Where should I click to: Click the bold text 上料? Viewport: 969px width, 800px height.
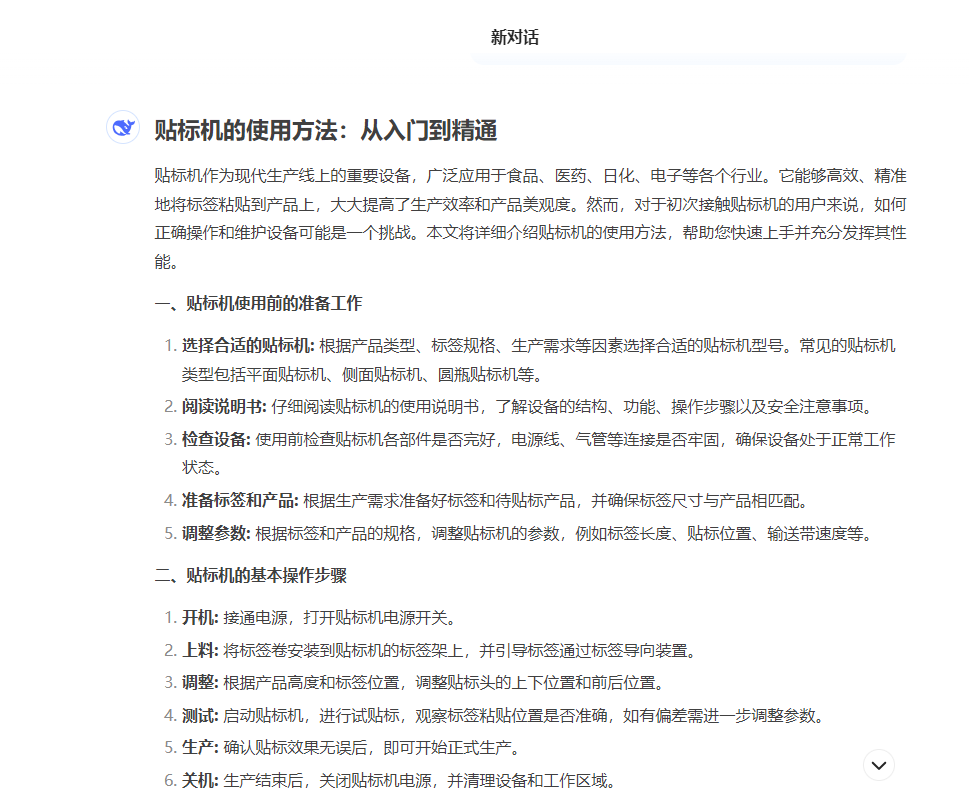pos(200,650)
